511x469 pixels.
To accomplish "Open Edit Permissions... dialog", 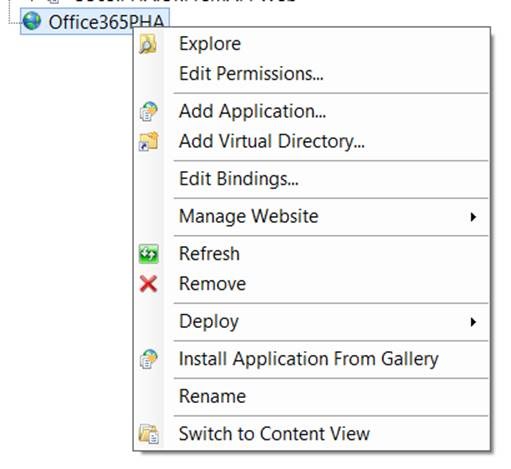I will [251, 74].
